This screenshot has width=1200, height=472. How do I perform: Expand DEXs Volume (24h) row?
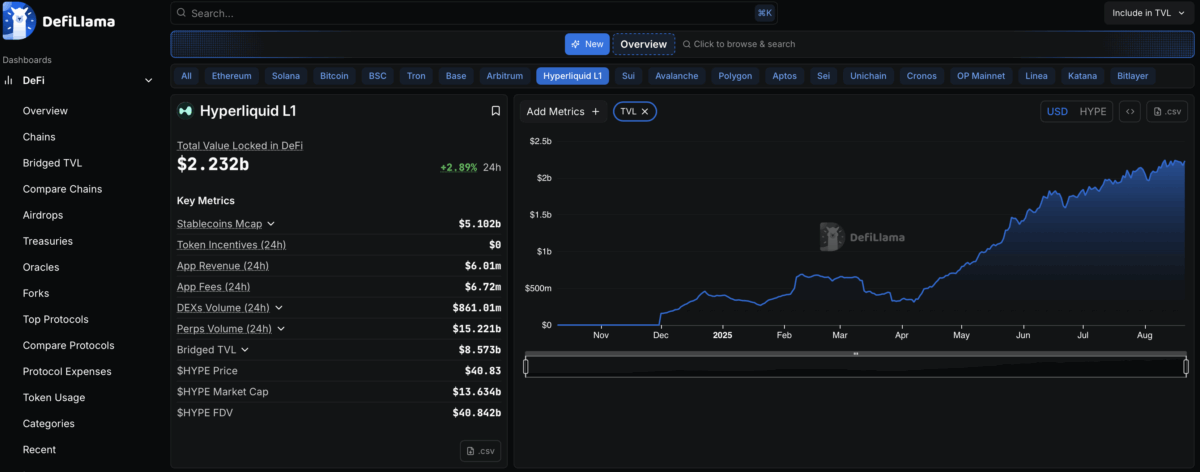coord(279,308)
